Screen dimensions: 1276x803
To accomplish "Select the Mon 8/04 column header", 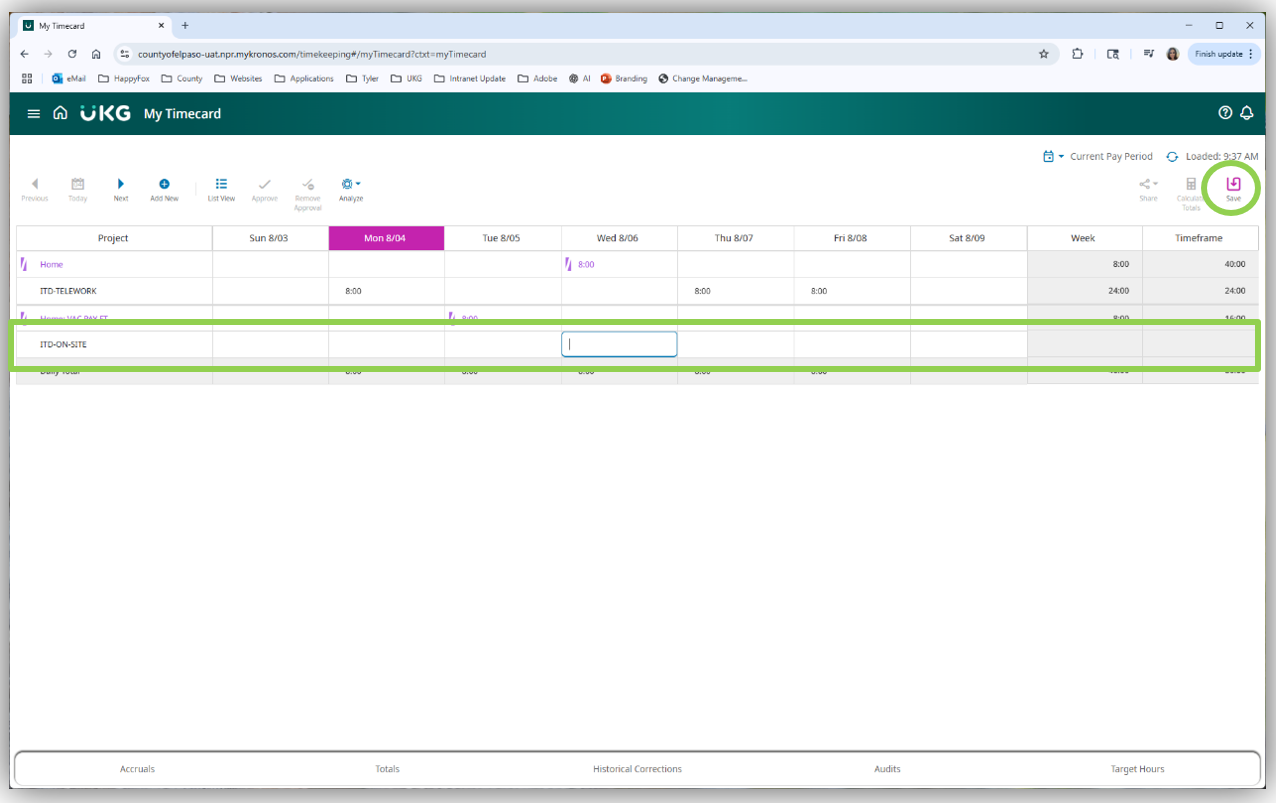I will (x=386, y=238).
